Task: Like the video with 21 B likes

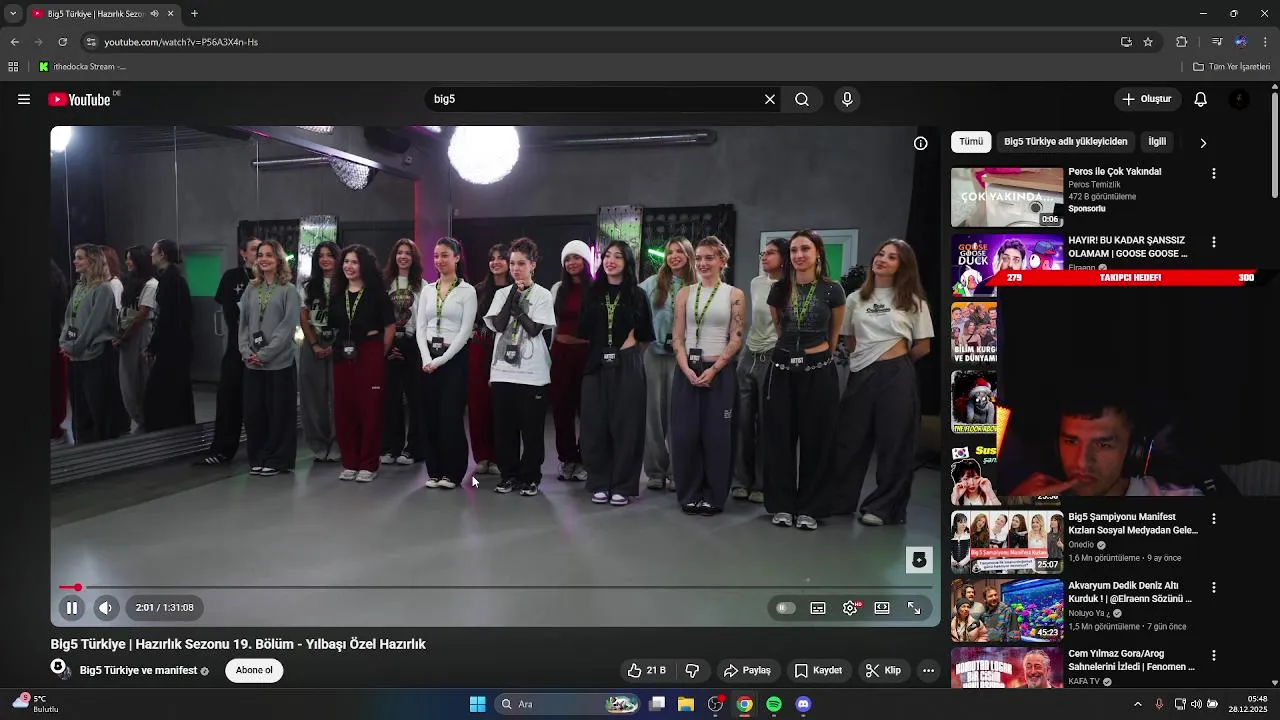Action: click(646, 670)
